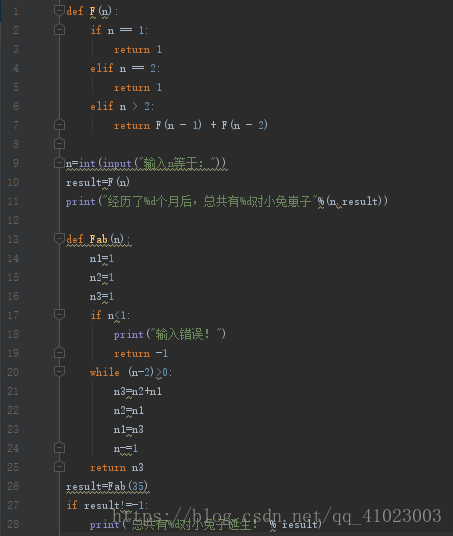Click the 'input' call on line 9

click(117, 163)
